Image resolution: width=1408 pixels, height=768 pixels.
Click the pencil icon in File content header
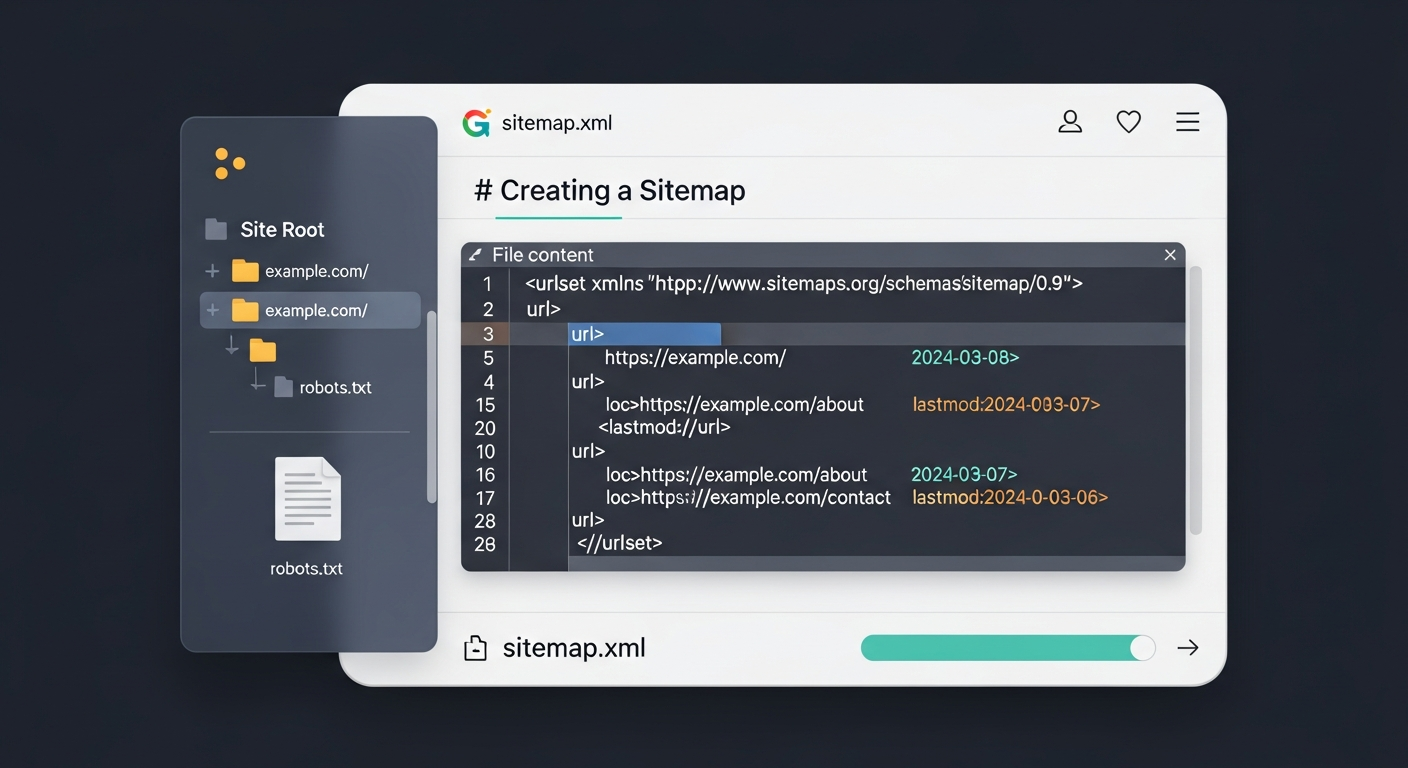coord(475,255)
